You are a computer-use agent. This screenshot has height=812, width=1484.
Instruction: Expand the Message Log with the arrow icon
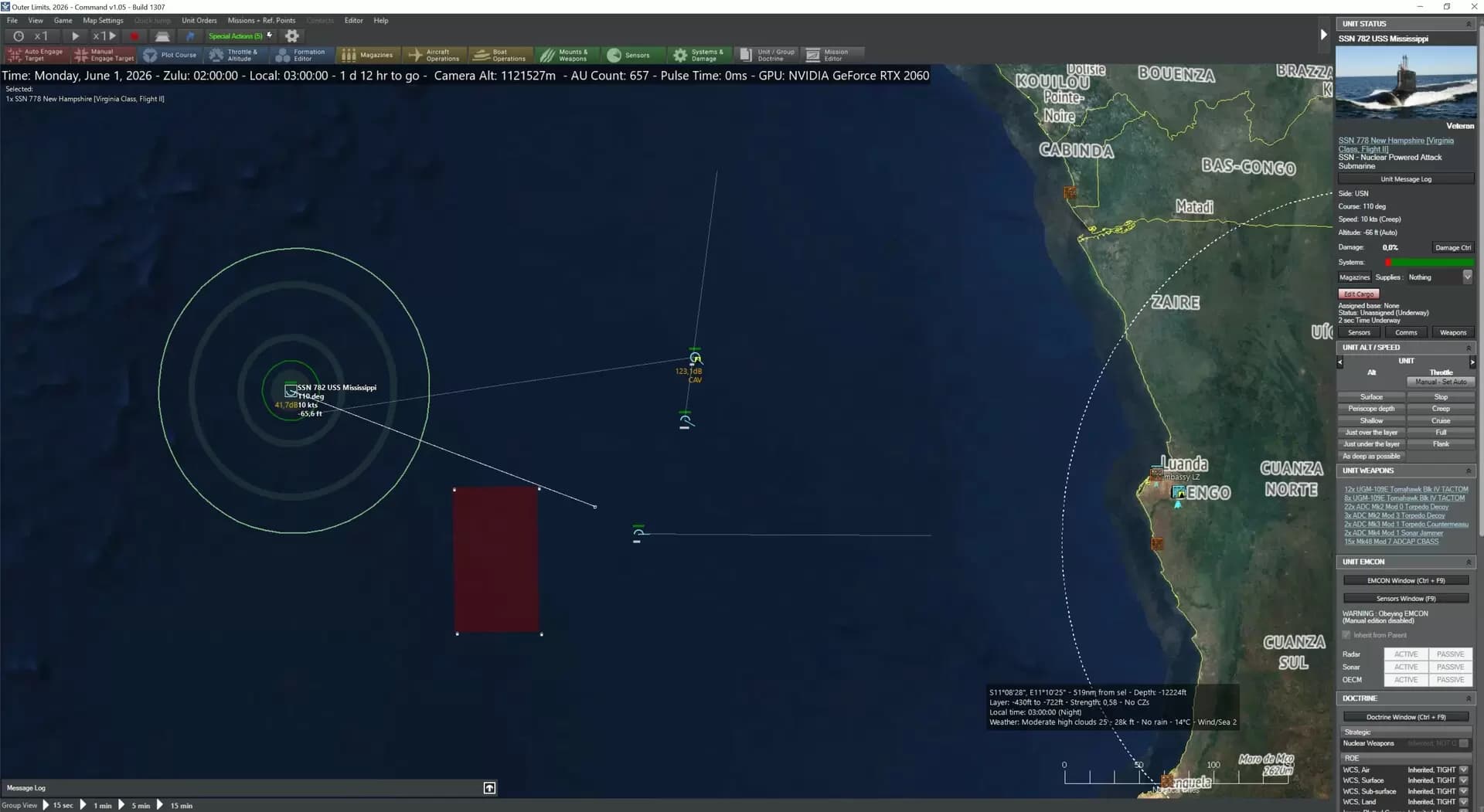tap(489, 787)
